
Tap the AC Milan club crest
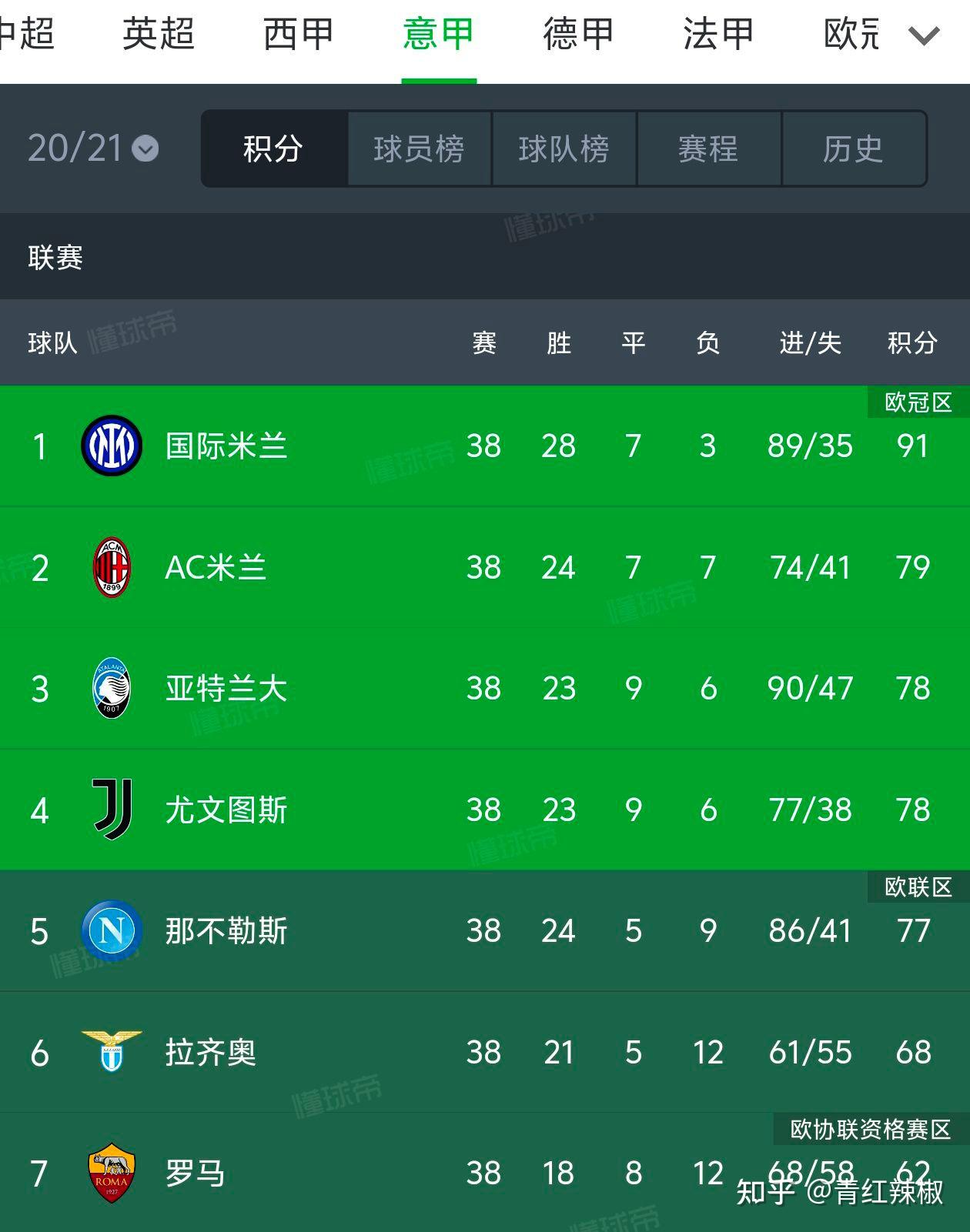coord(112,567)
